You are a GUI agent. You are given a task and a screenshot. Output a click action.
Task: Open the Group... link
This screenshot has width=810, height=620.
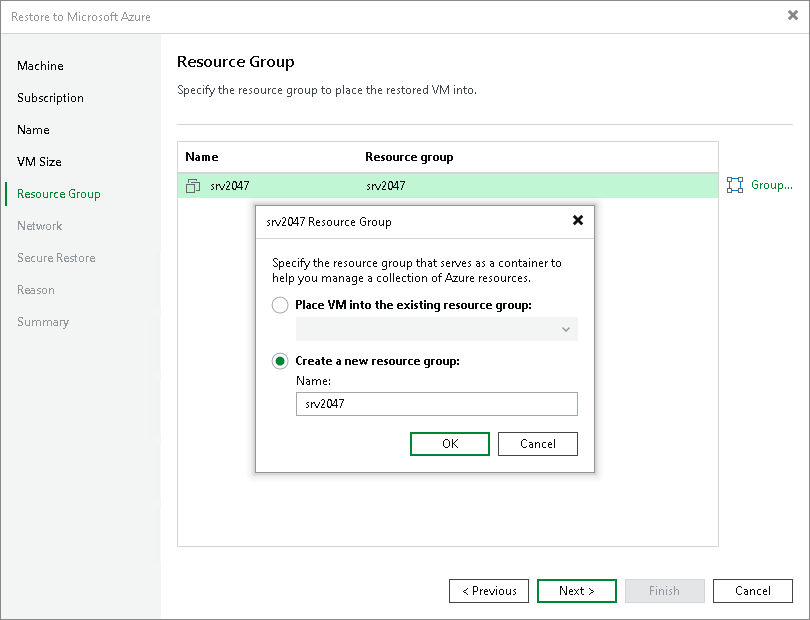[x=772, y=185]
